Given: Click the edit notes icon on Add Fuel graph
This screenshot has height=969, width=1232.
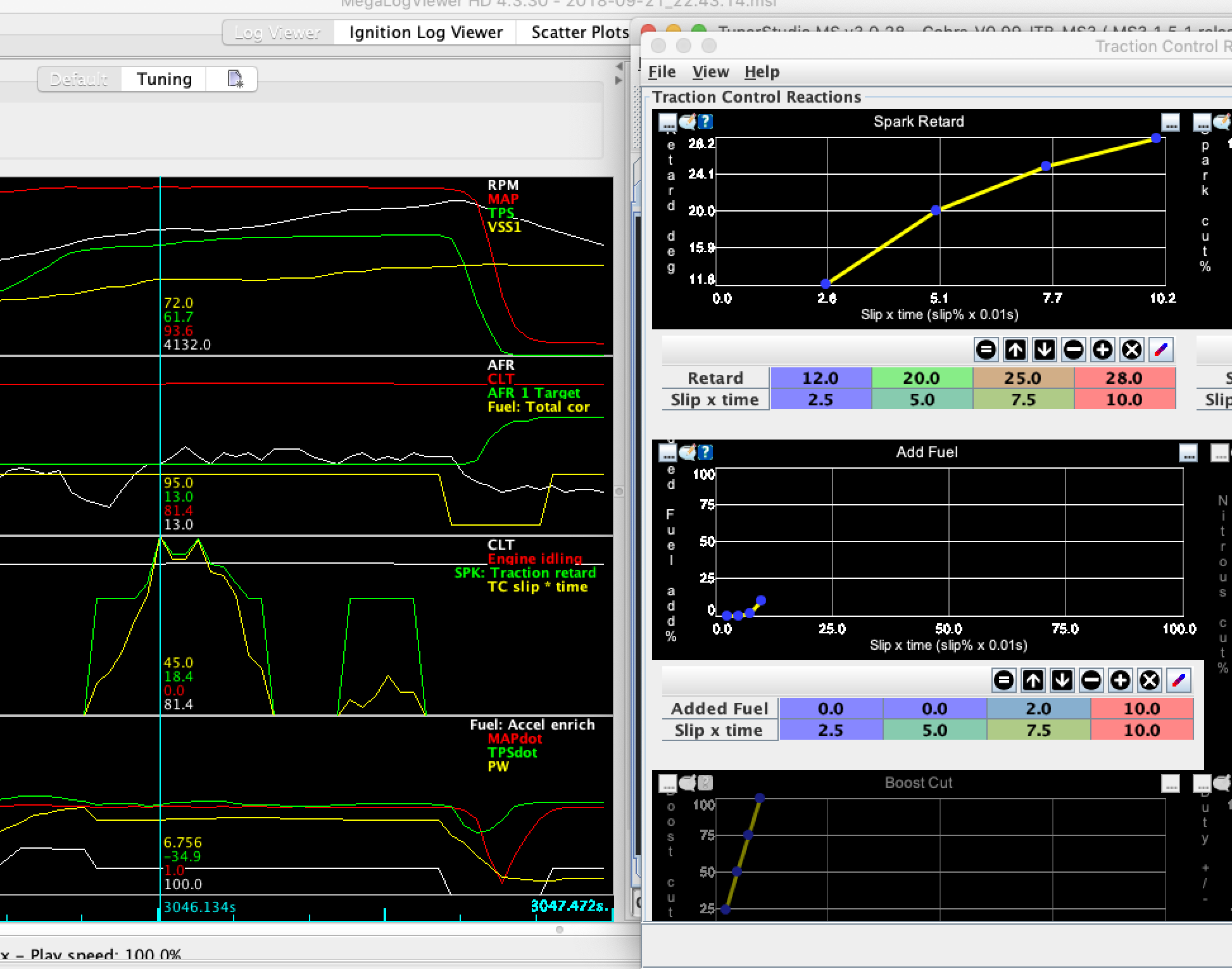Looking at the screenshot, I should tap(687, 452).
